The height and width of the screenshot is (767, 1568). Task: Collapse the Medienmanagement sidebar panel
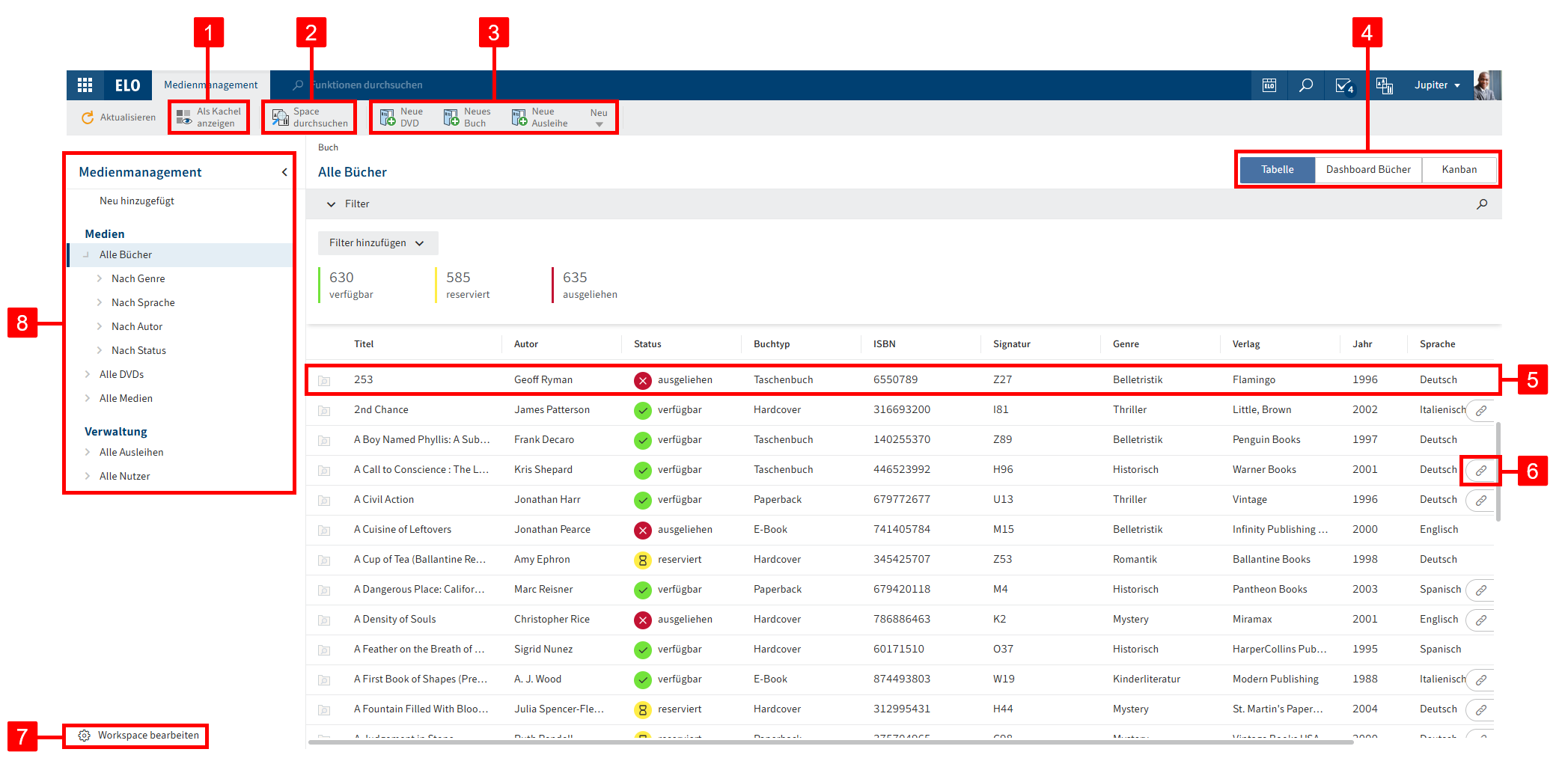pyautogui.click(x=284, y=172)
